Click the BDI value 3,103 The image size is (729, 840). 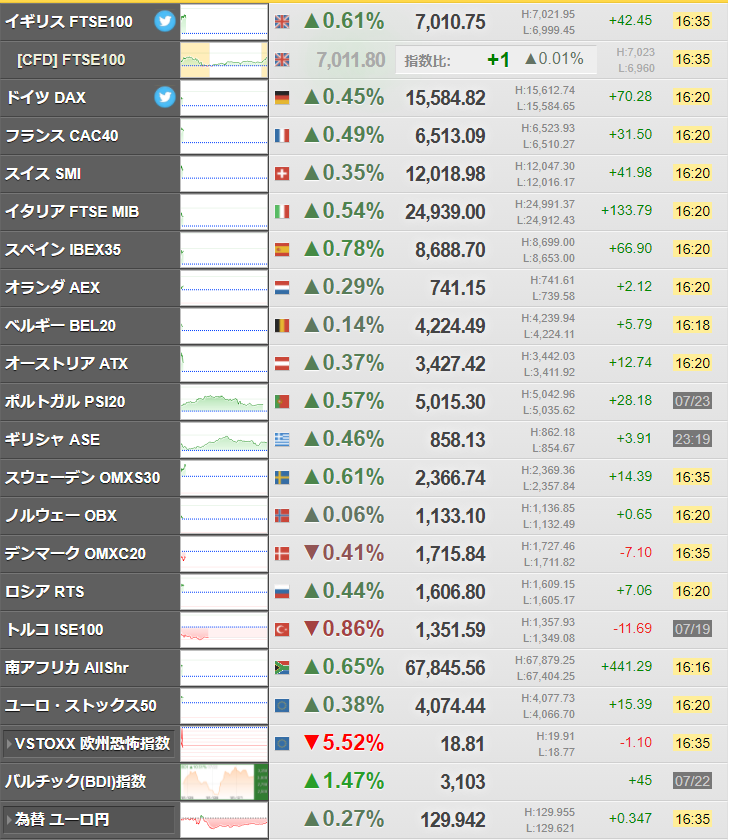(x=463, y=782)
